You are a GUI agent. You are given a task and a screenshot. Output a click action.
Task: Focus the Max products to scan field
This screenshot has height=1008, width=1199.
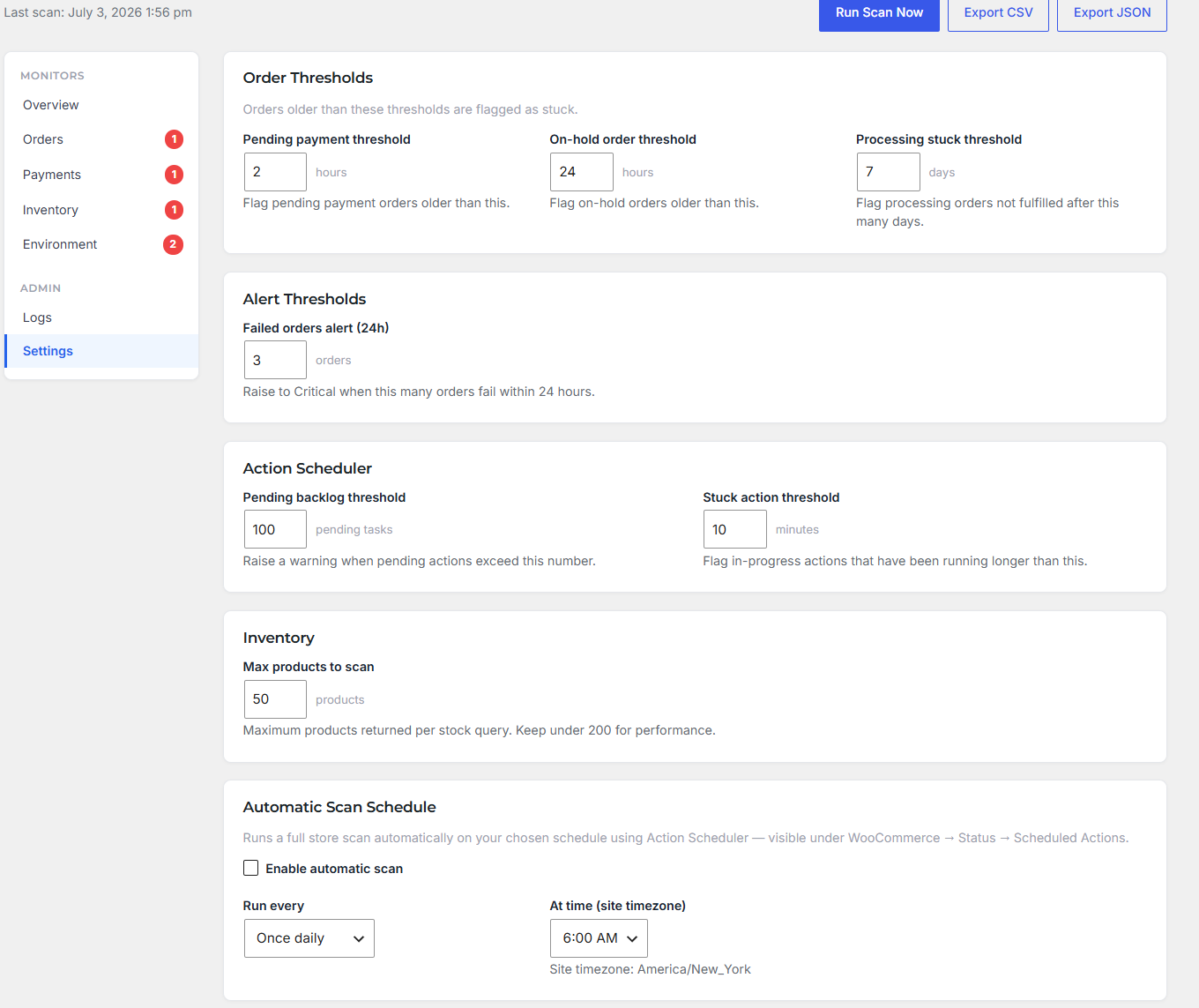tap(275, 699)
